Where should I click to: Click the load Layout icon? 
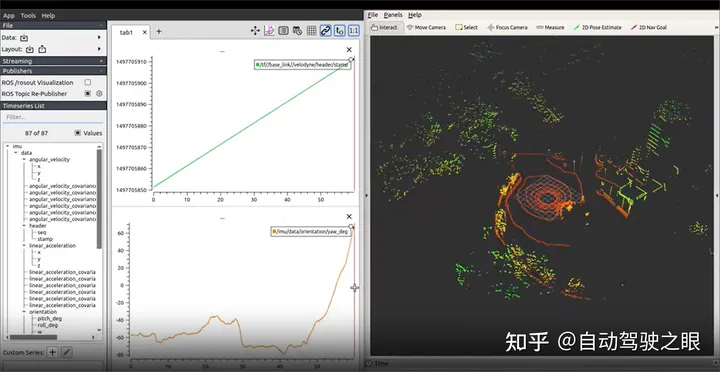coord(30,49)
